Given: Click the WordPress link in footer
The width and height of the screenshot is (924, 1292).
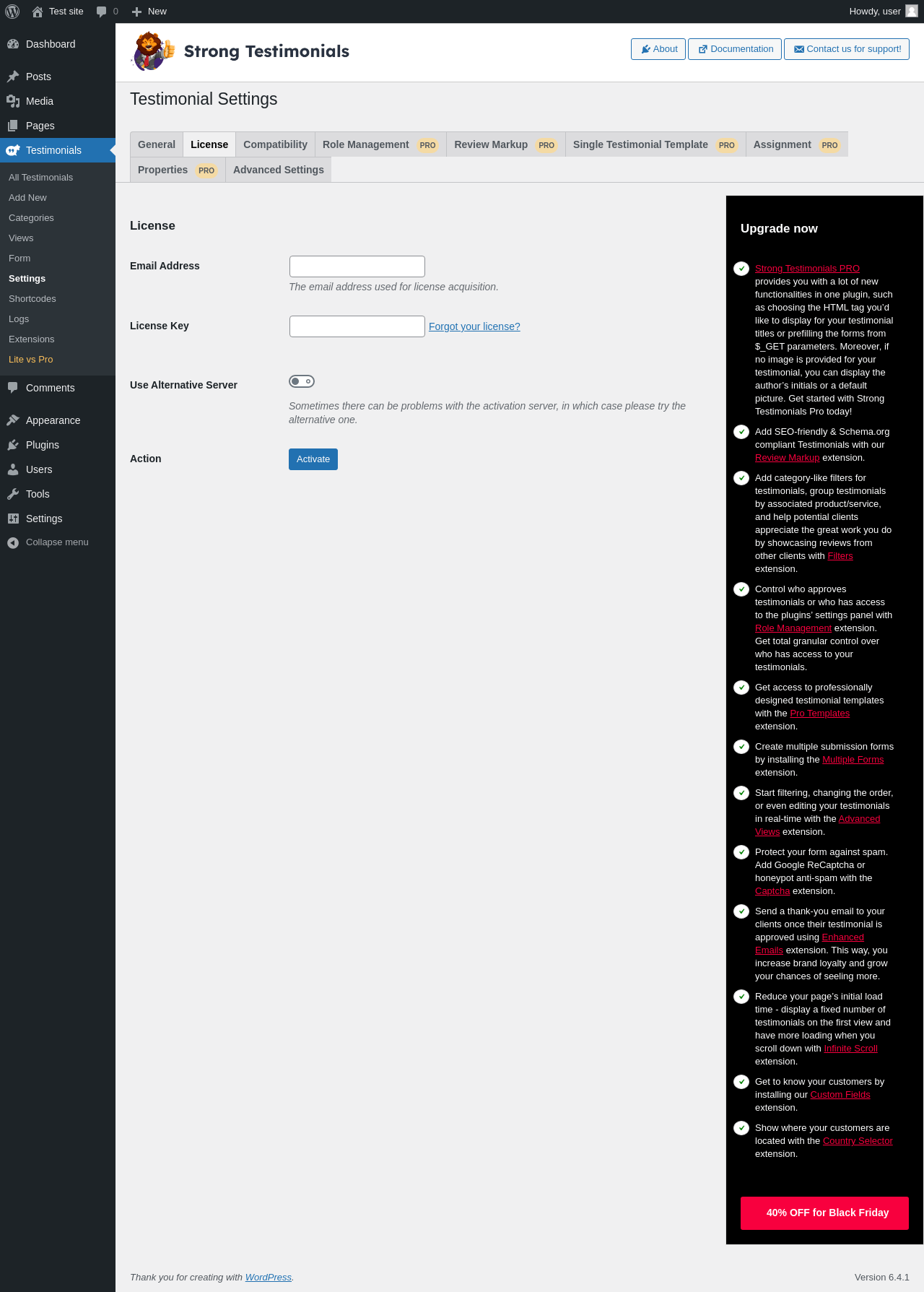Looking at the screenshot, I should pyautogui.click(x=269, y=1278).
